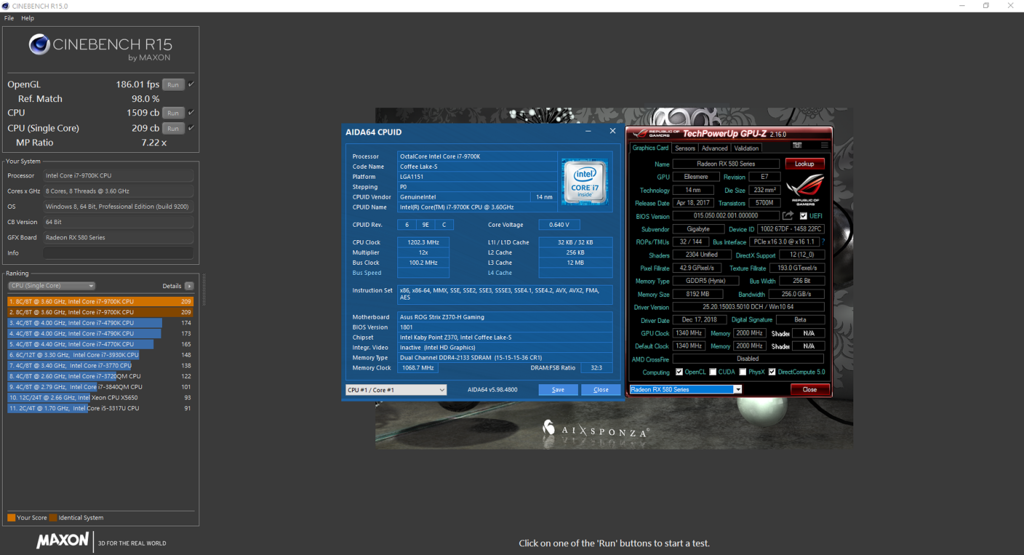Screen dimensions: 1024x555
Task: Select ranking row i7-4770K CPU
Action: pyautogui.click(x=100, y=344)
